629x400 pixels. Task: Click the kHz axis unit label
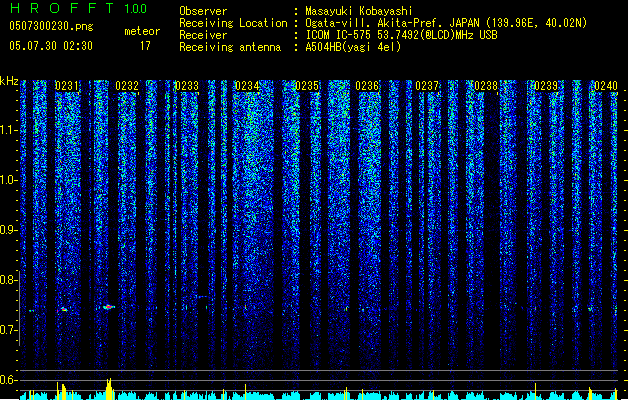click(x=9, y=81)
